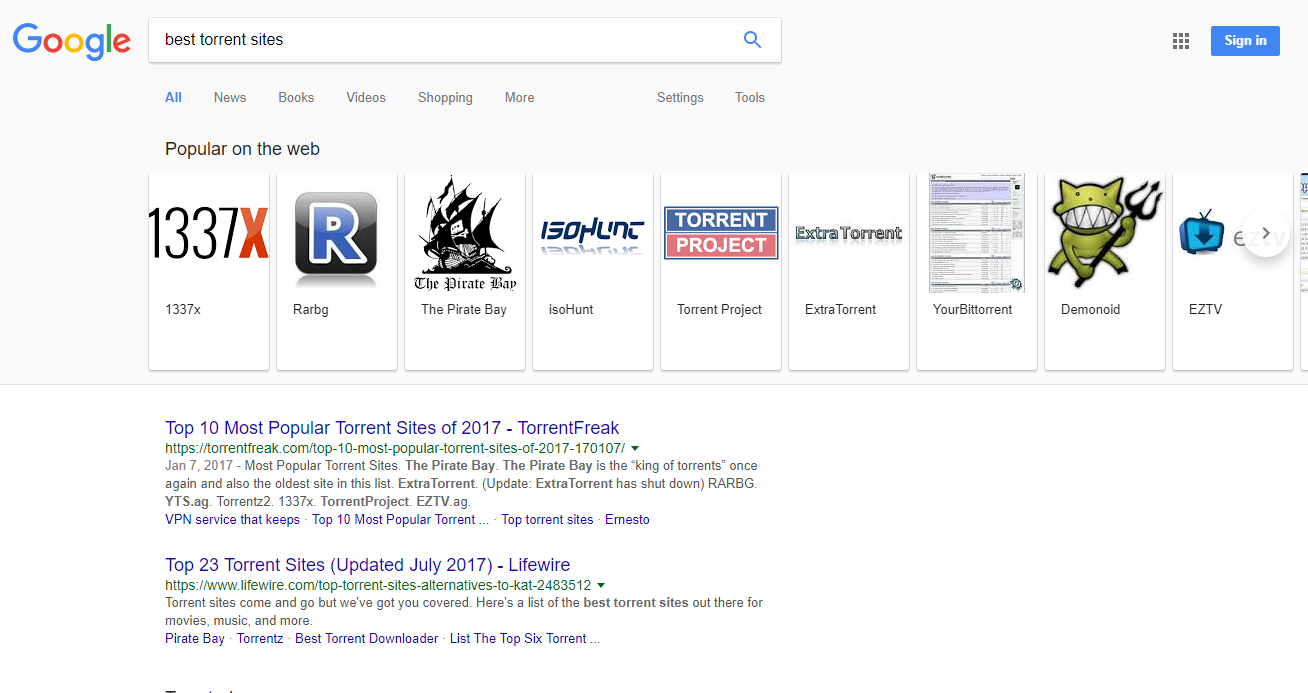Expand the Lifewire URL dropdown arrow
This screenshot has width=1308, height=693.
coord(601,585)
